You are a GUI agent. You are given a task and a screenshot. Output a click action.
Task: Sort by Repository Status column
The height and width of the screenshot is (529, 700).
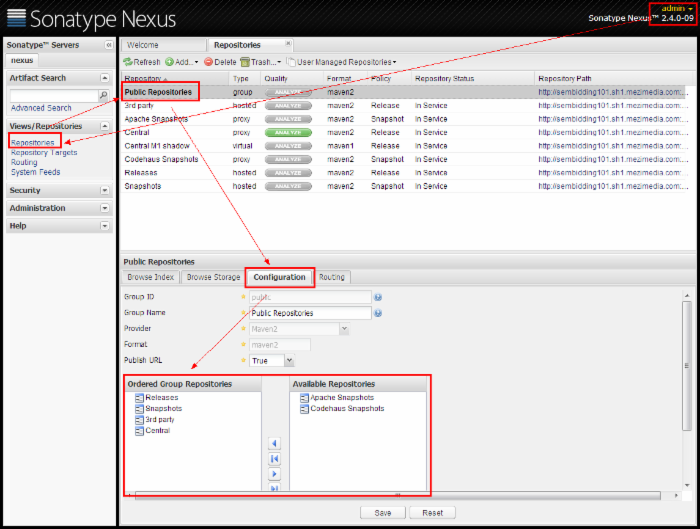click(472, 79)
